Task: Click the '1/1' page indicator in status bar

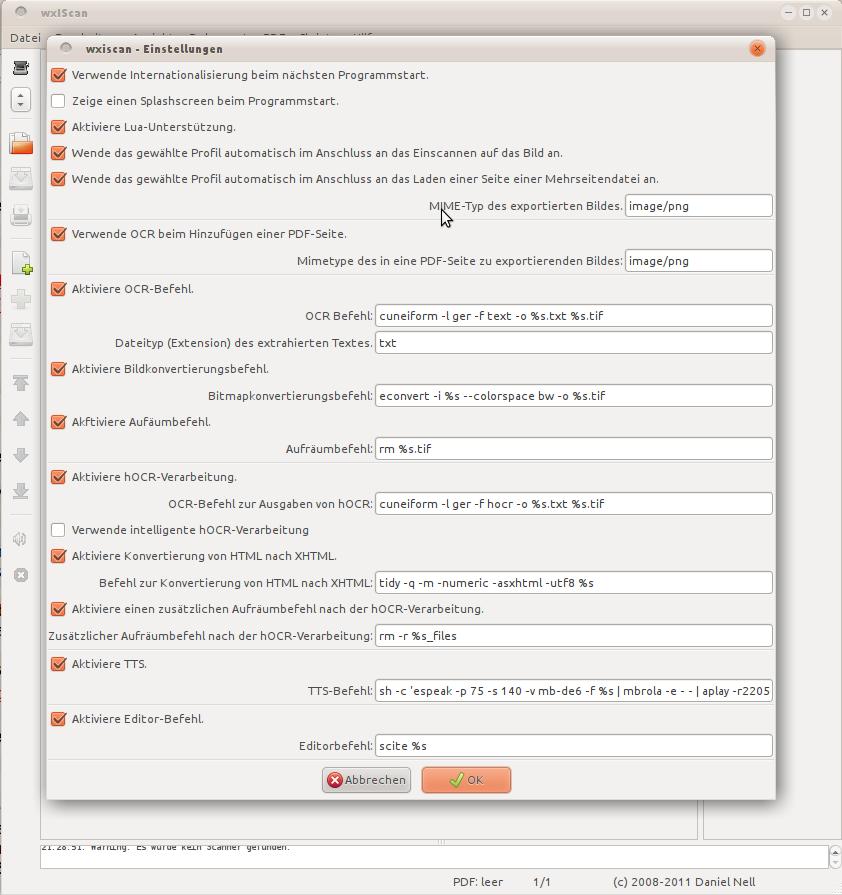Action: click(542, 882)
